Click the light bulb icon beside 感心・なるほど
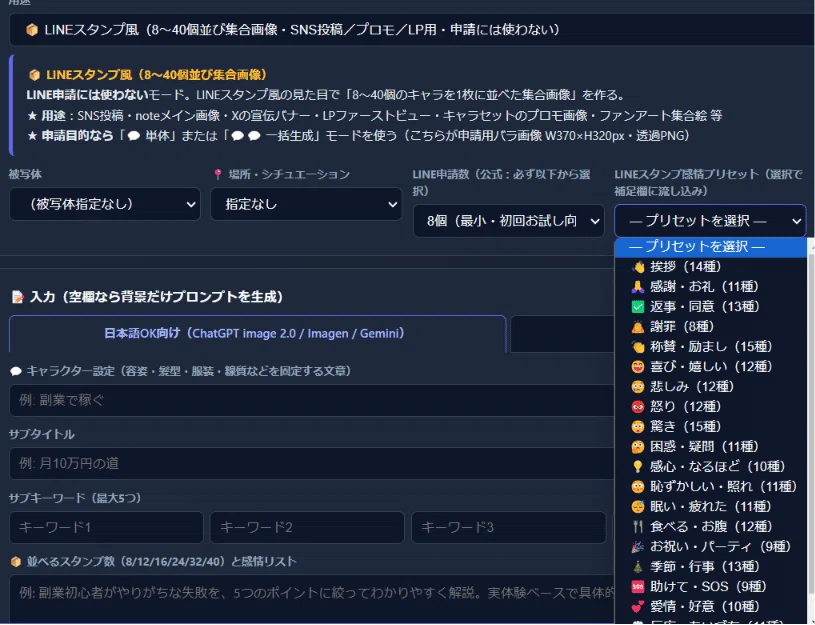815x625 pixels. pyautogui.click(x=638, y=467)
